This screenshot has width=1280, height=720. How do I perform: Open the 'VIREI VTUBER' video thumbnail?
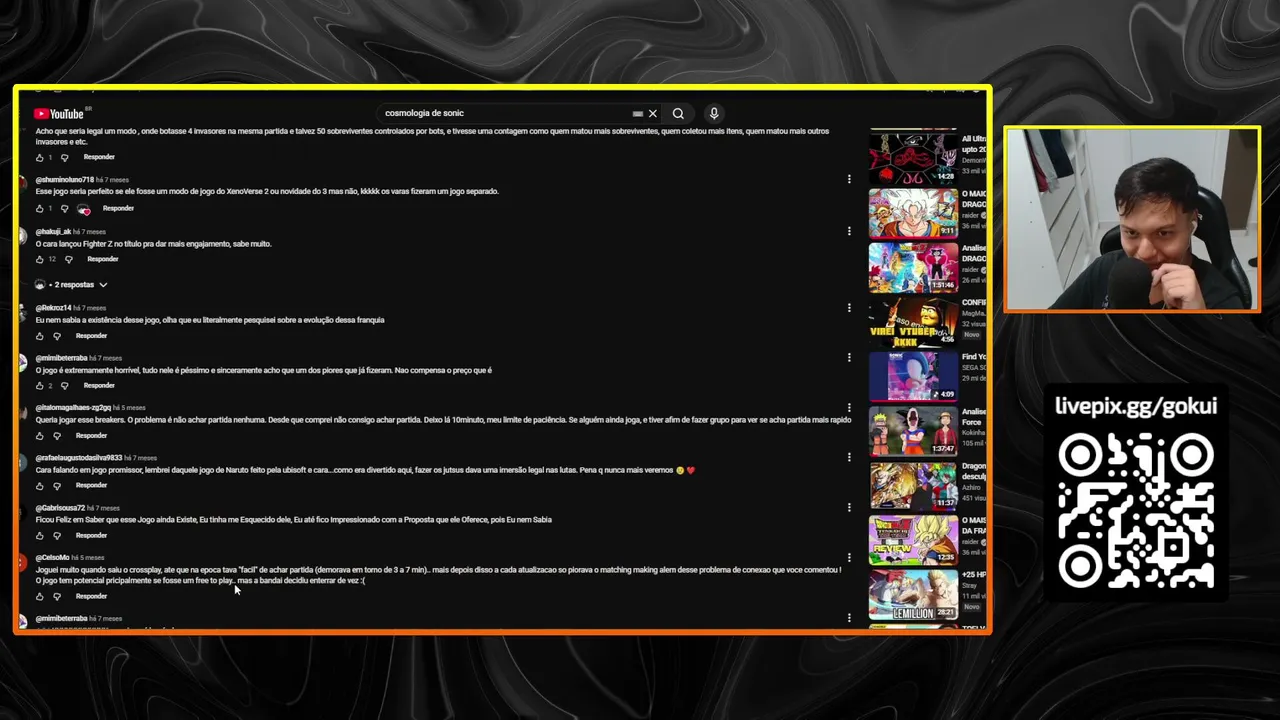(x=913, y=322)
